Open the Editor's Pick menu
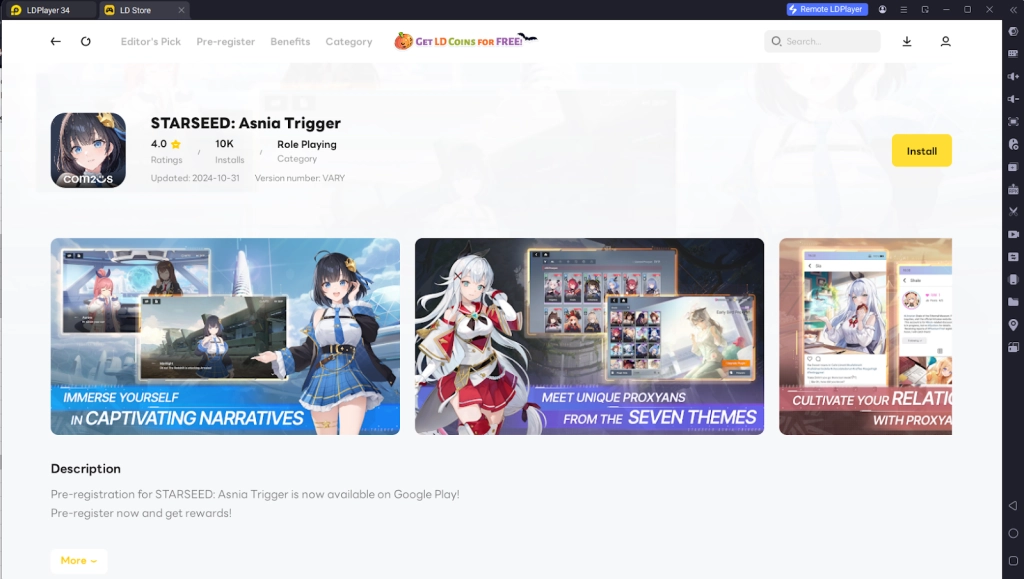The height and width of the screenshot is (579, 1024). pos(151,41)
